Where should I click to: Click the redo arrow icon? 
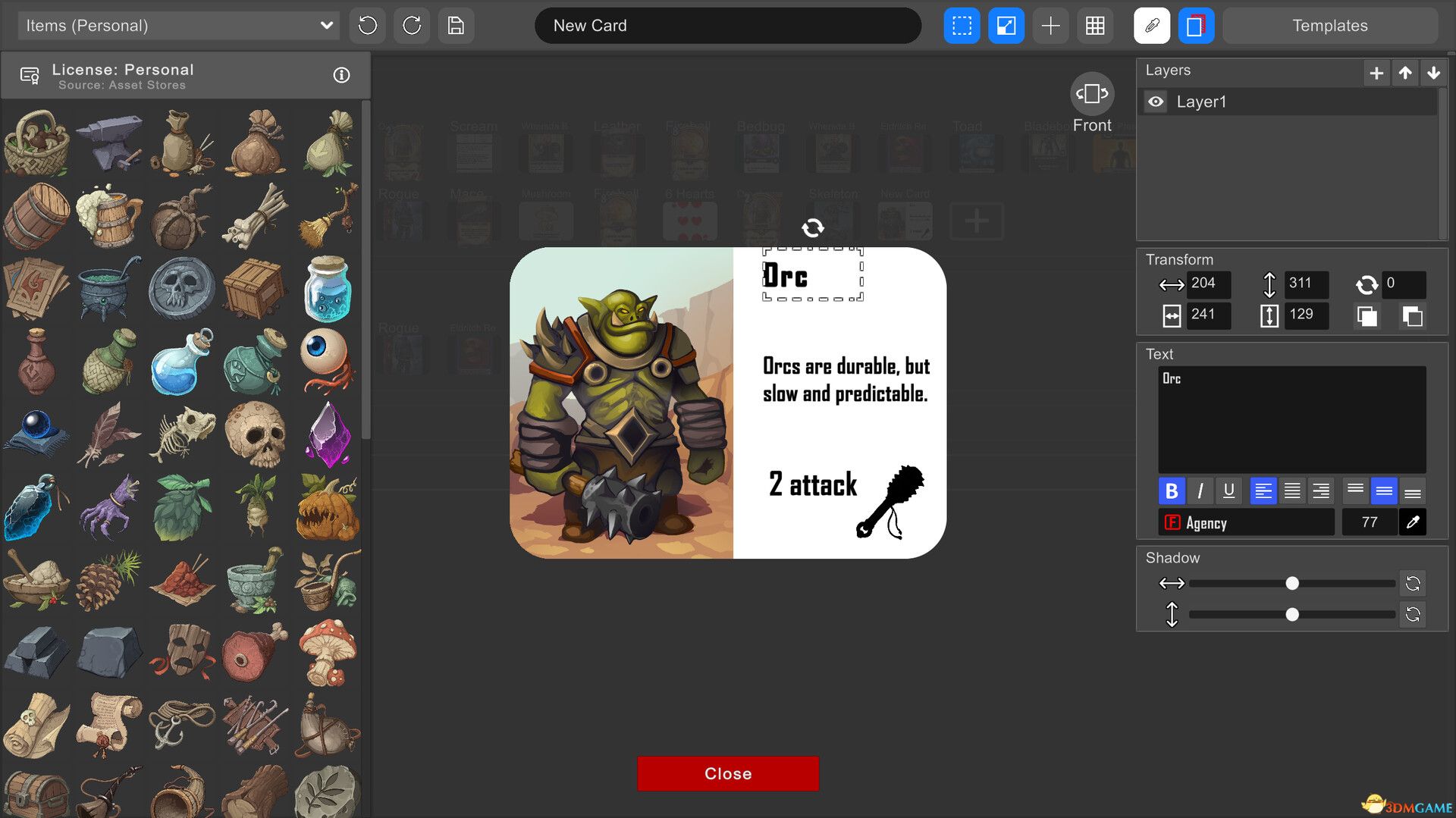click(x=411, y=25)
